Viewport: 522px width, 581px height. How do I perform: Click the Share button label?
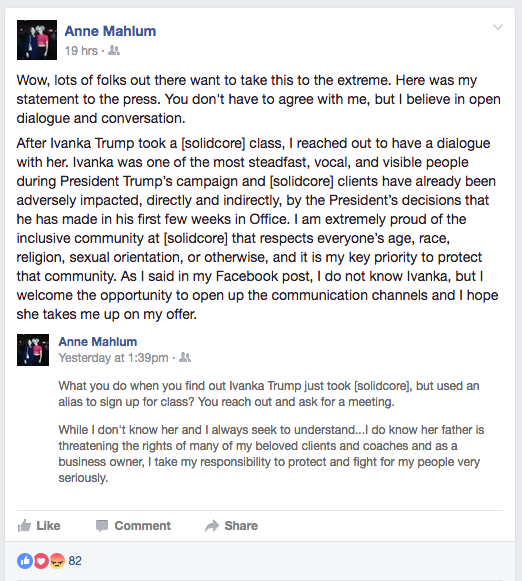pyautogui.click(x=241, y=525)
